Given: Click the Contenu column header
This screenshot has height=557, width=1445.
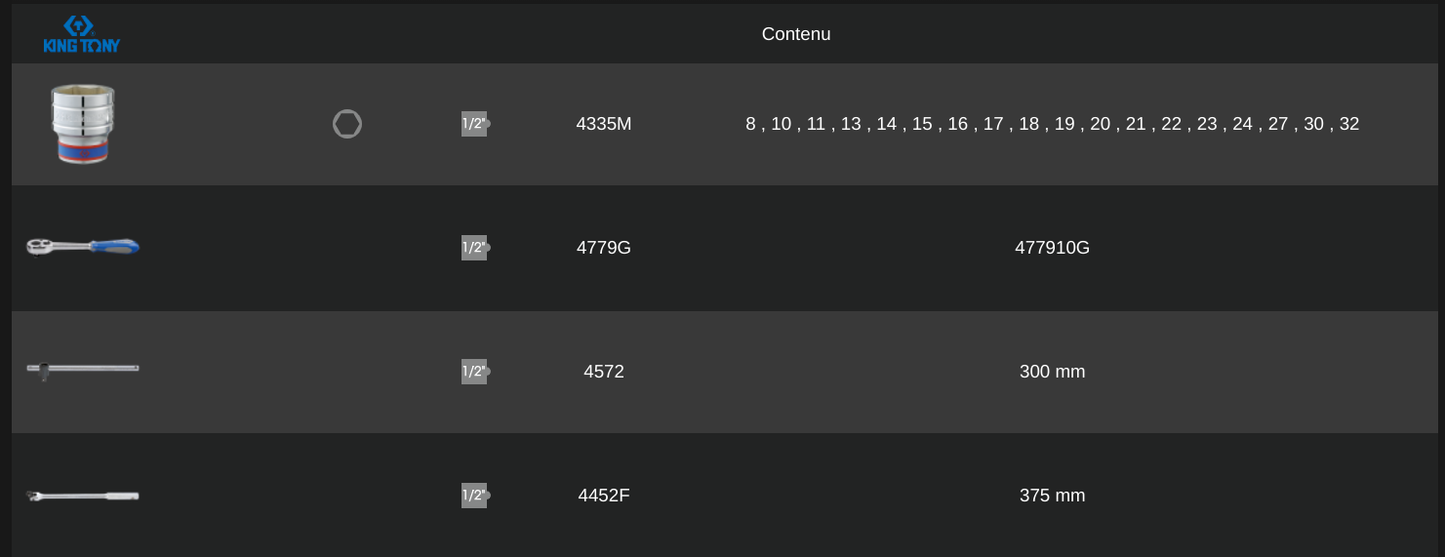Looking at the screenshot, I should (796, 34).
